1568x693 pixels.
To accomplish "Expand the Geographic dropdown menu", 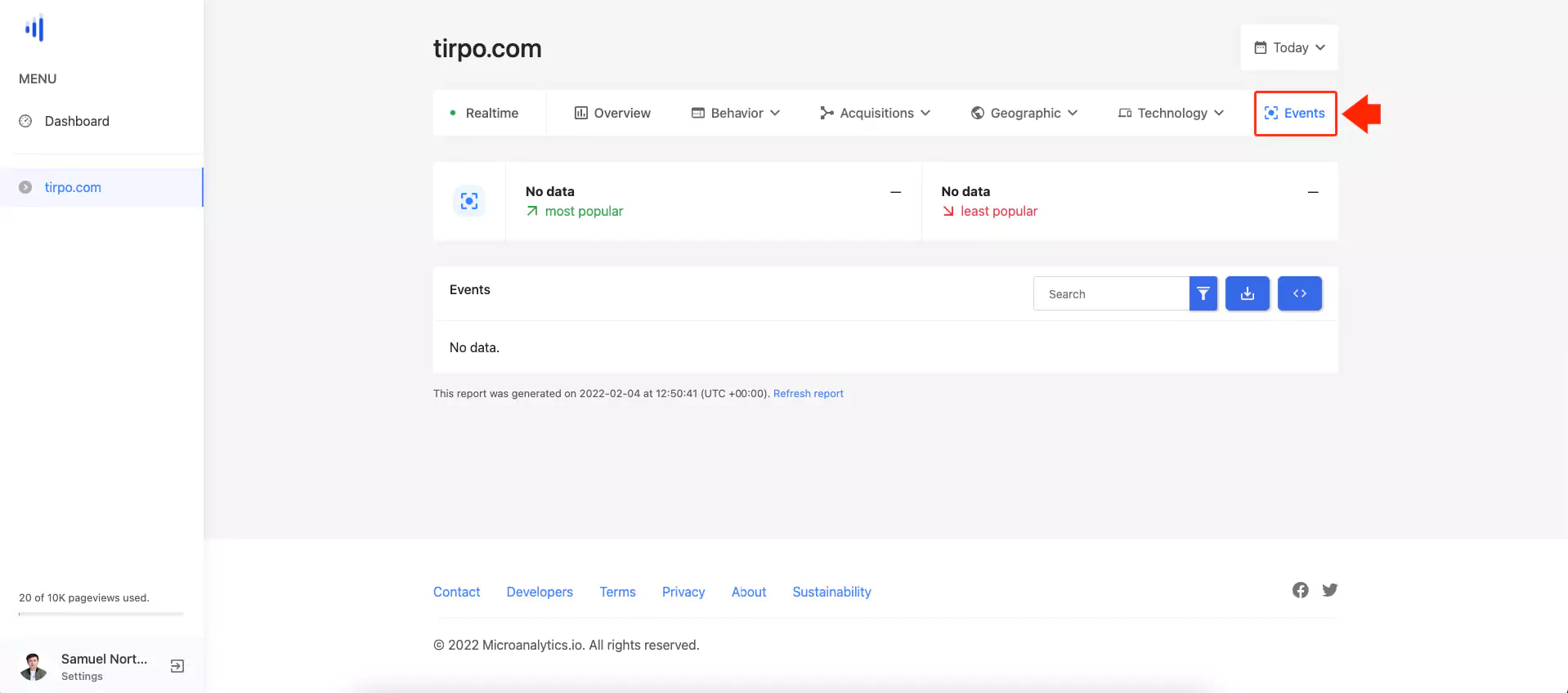I will click(x=1024, y=113).
